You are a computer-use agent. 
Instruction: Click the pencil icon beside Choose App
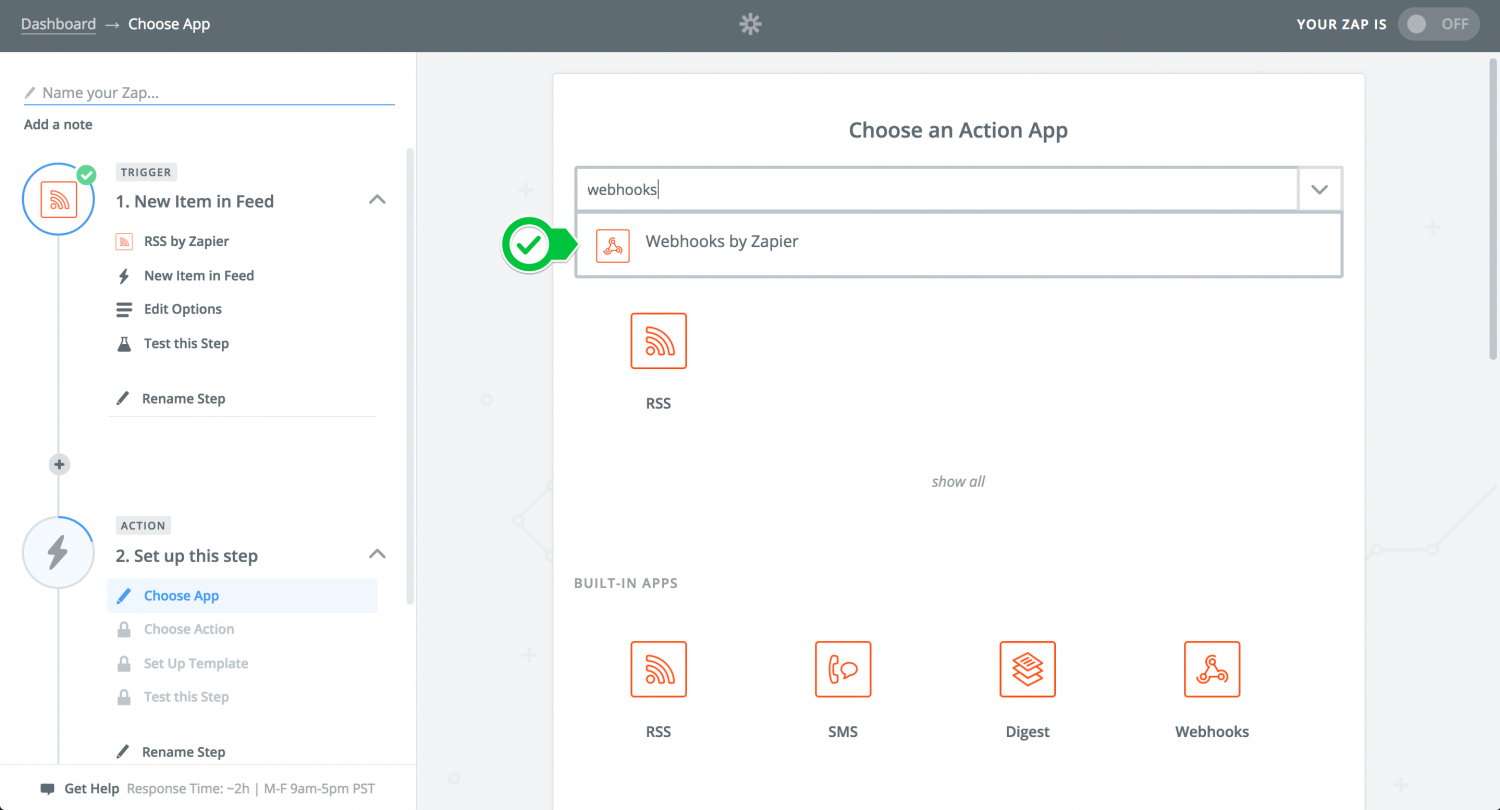point(124,596)
